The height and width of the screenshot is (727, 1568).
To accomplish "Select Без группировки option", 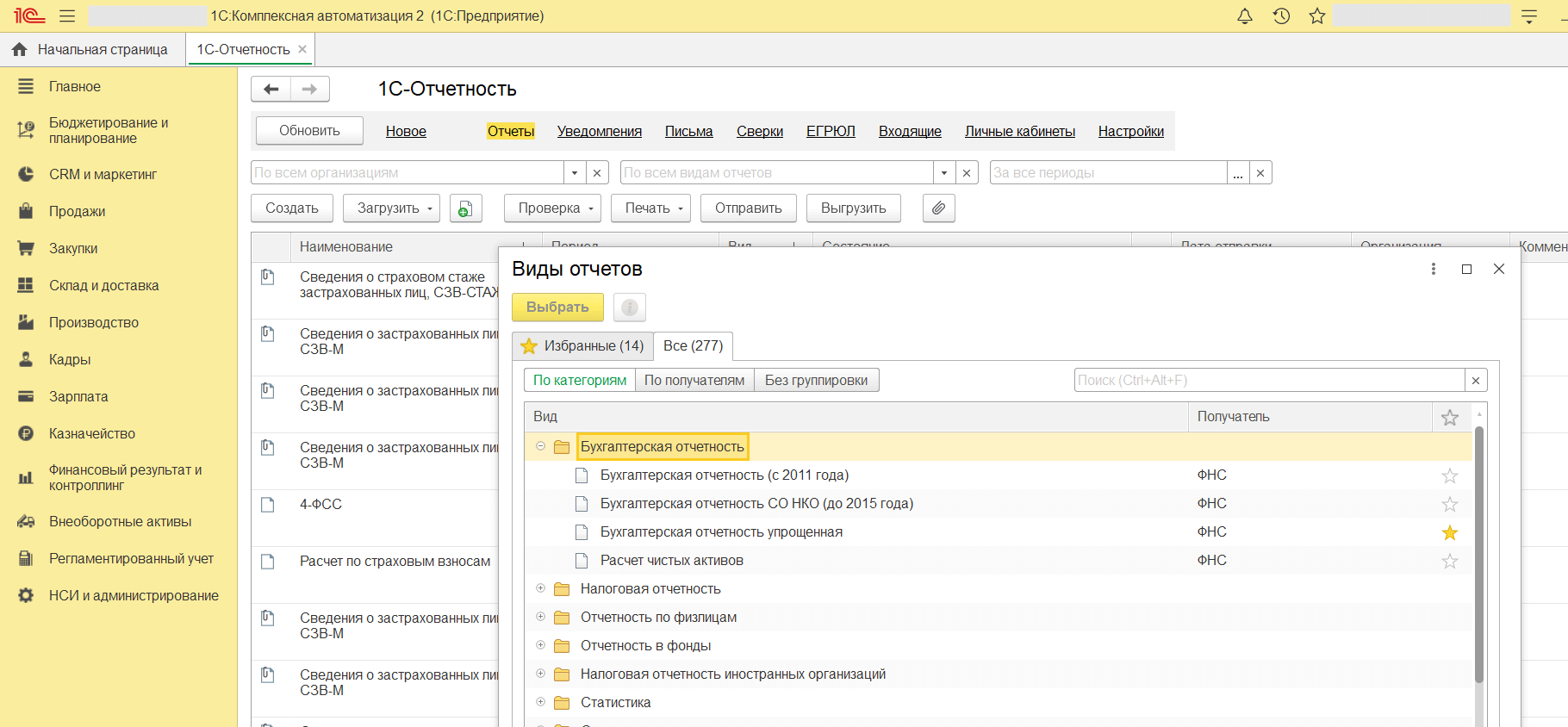I will click(816, 380).
